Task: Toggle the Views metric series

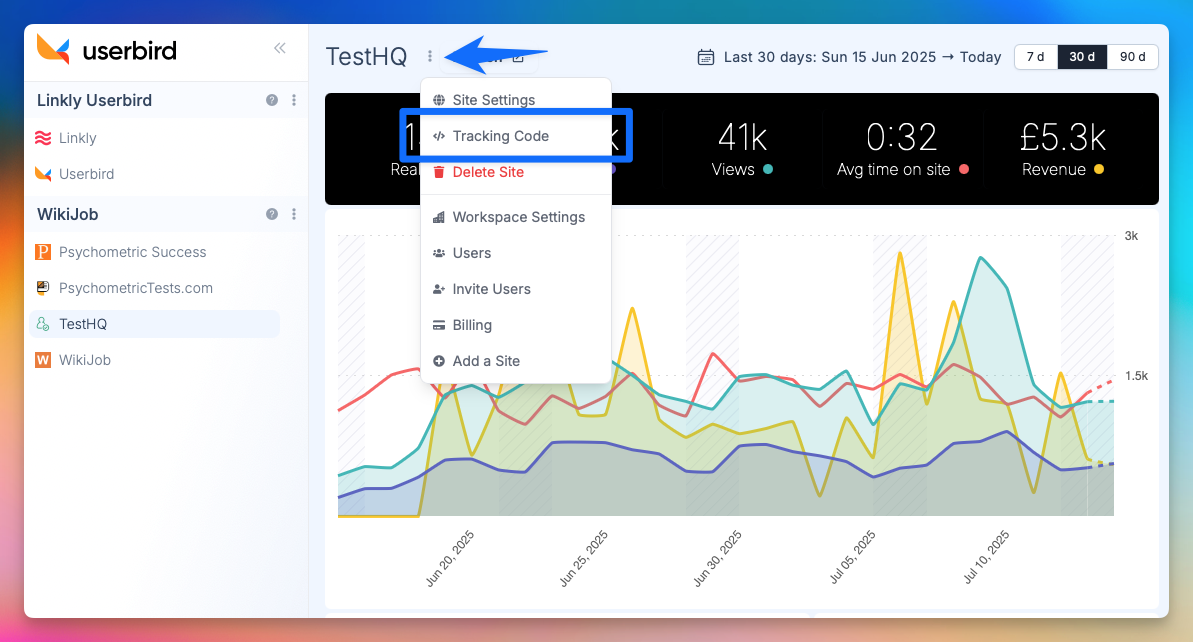Action: point(743,149)
